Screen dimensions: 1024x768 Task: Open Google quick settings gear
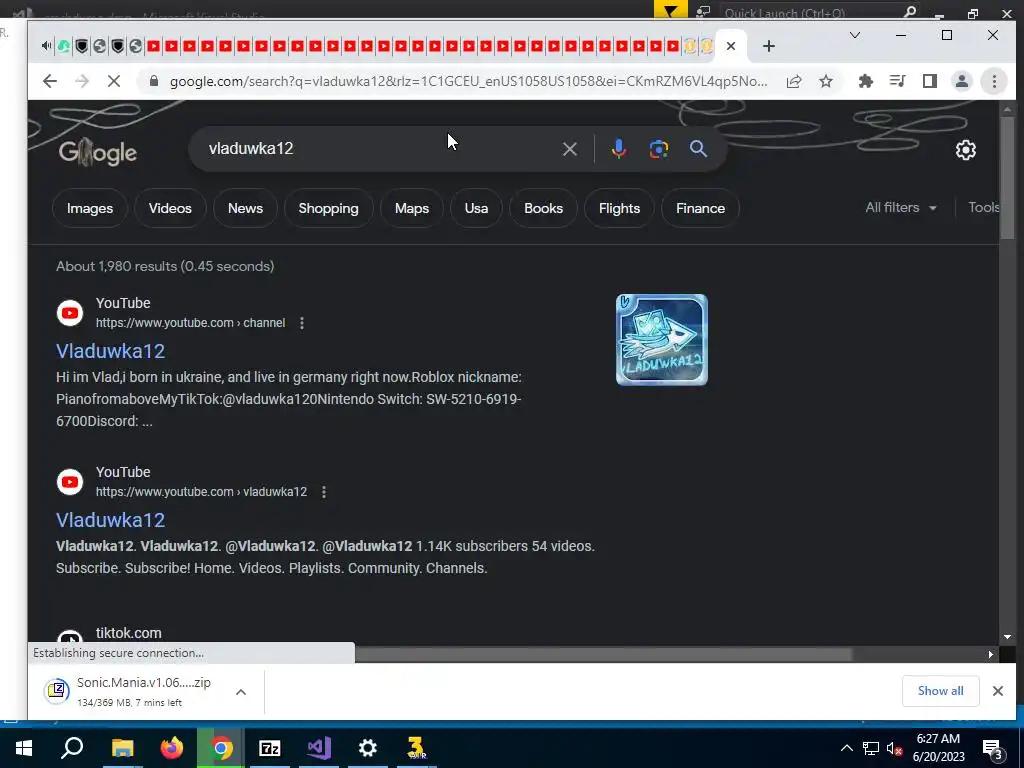pyautogui.click(x=966, y=150)
